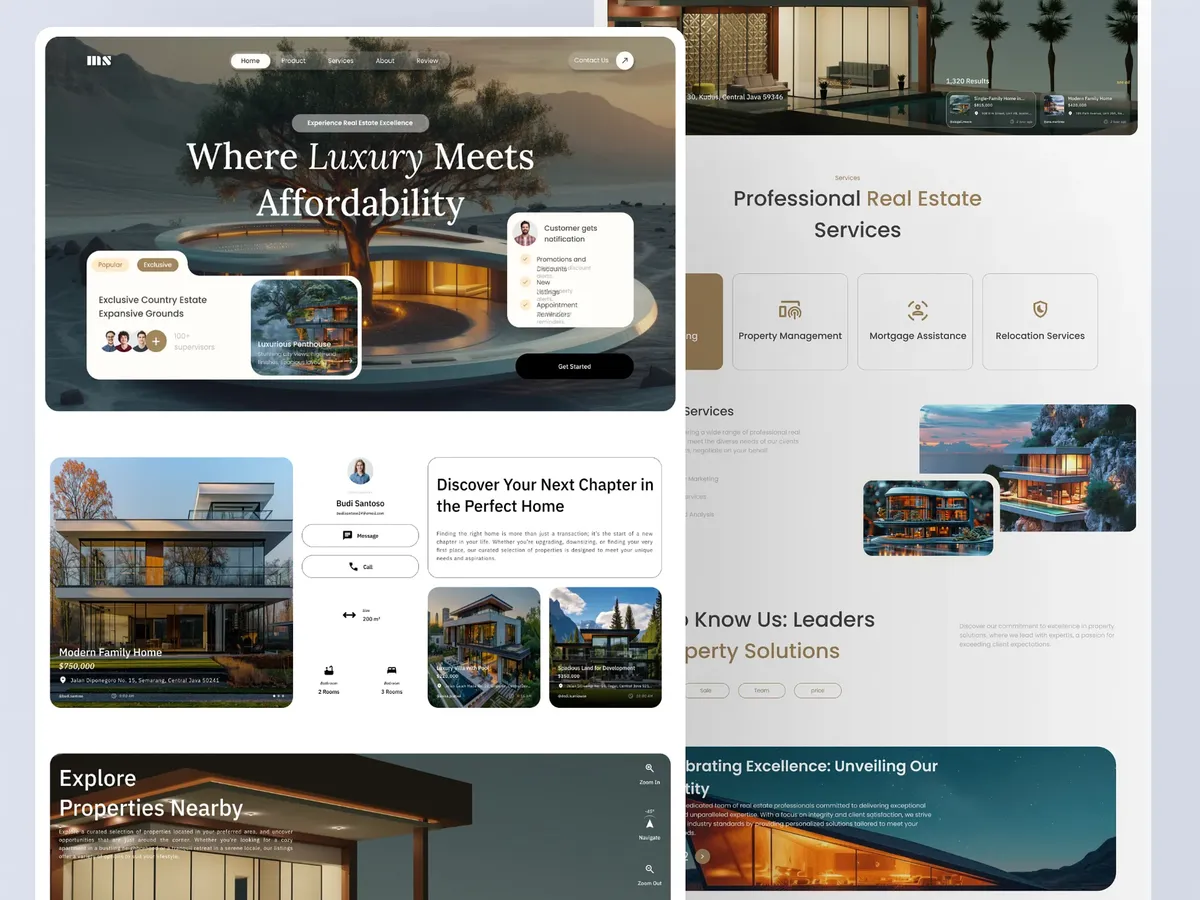Click the customer avatar in notification card
The height and width of the screenshot is (900, 1200).
[525, 233]
